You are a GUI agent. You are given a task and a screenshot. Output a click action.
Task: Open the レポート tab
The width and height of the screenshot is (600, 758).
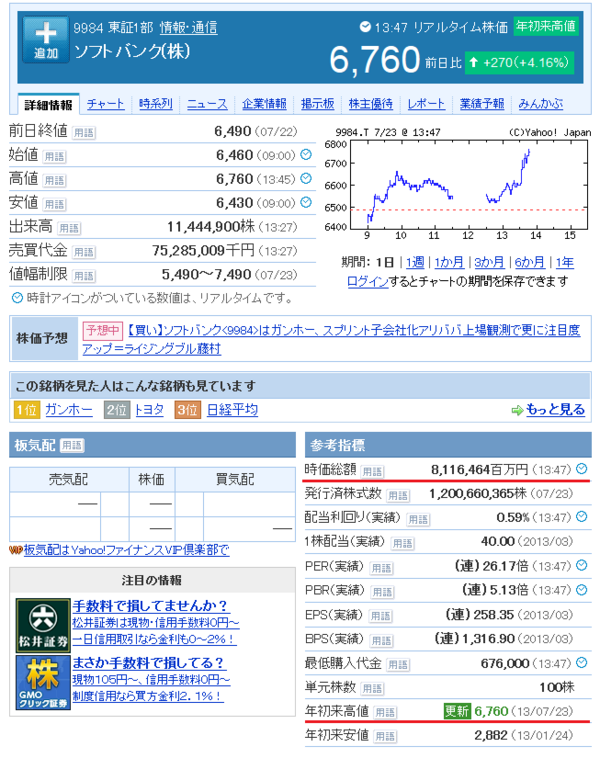(x=426, y=104)
